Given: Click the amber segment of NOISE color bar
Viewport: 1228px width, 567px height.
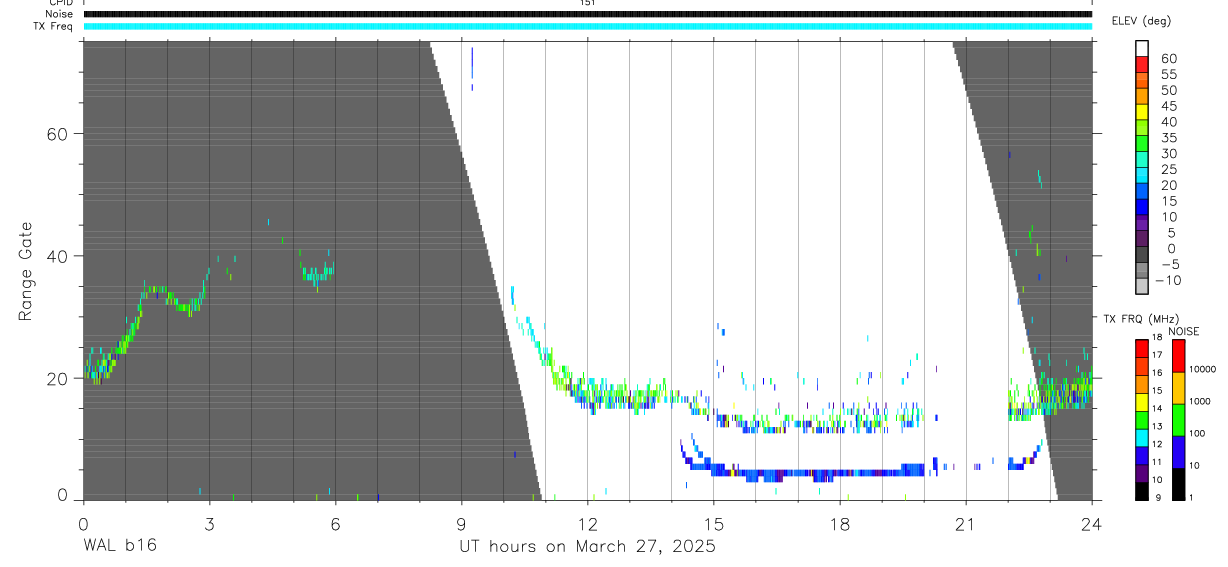Looking at the screenshot, I should [x=1178, y=388].
